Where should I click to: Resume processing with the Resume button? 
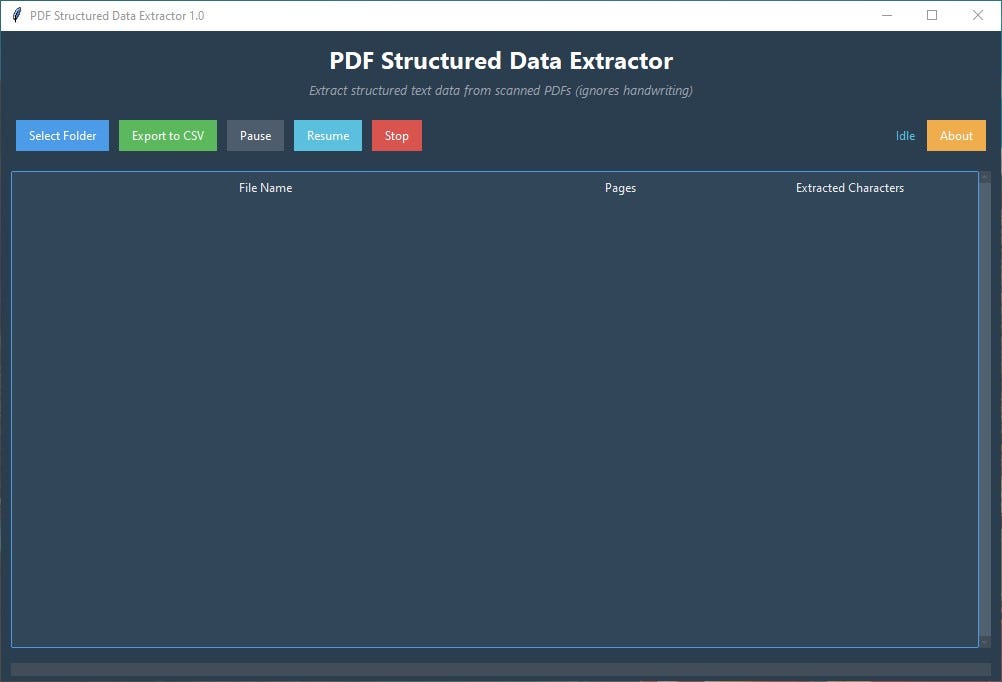[328, 136]
